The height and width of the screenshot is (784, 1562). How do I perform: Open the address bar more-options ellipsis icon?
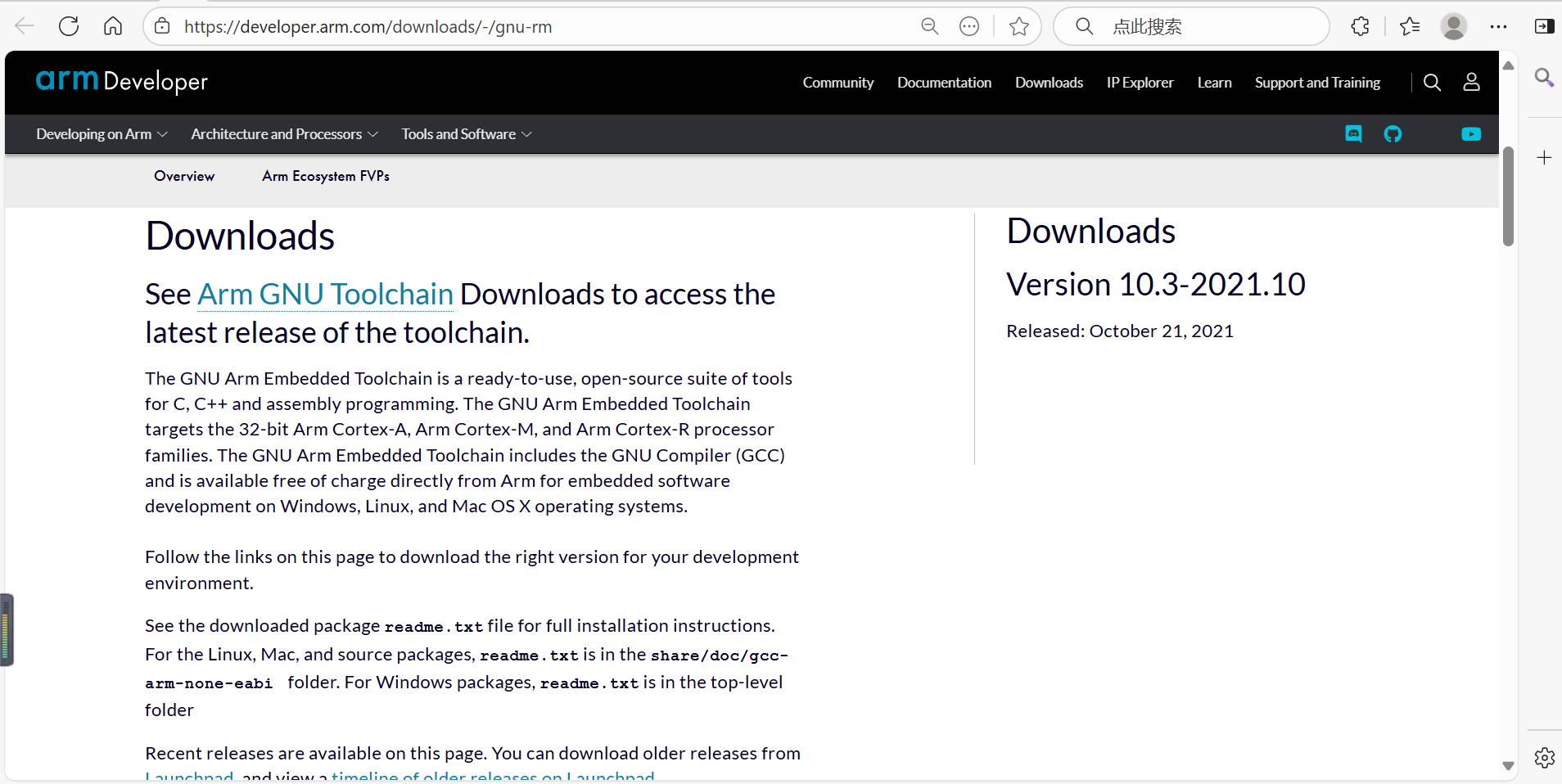pyautogui.click(x=969, y=26)
